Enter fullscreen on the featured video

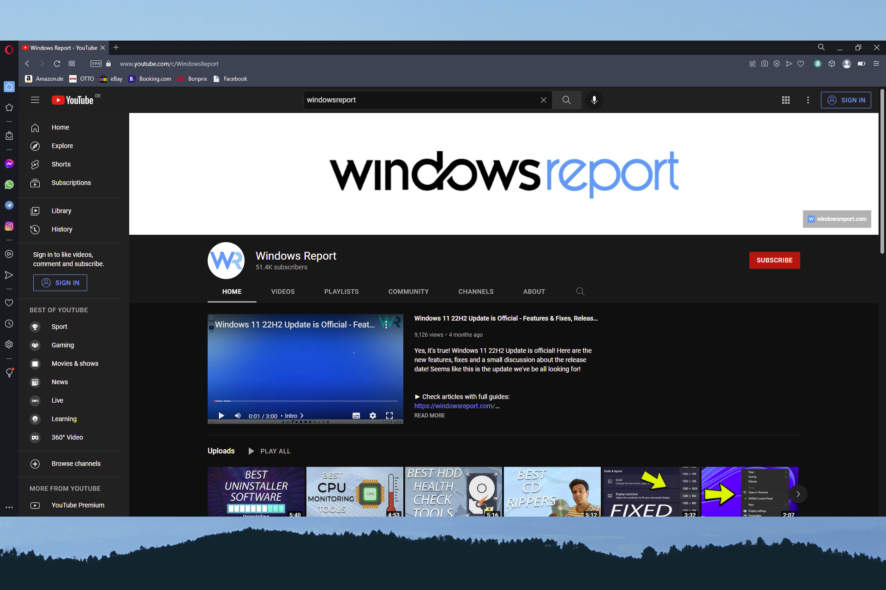(x=389, y=415)
